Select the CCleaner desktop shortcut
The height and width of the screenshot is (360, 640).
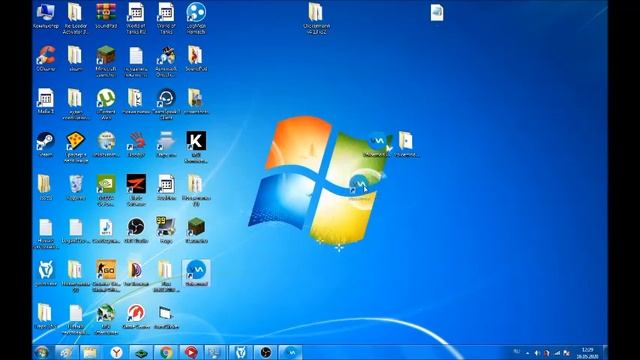coord(45,56)
